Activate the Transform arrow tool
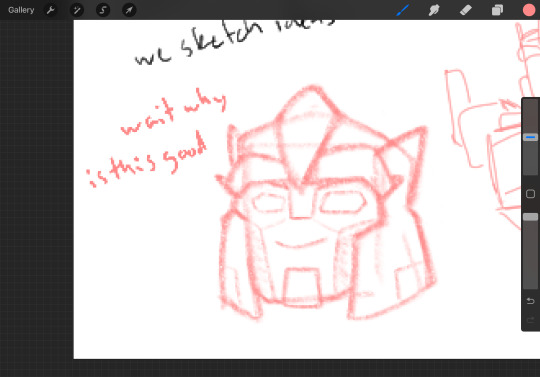 [129, 10]
